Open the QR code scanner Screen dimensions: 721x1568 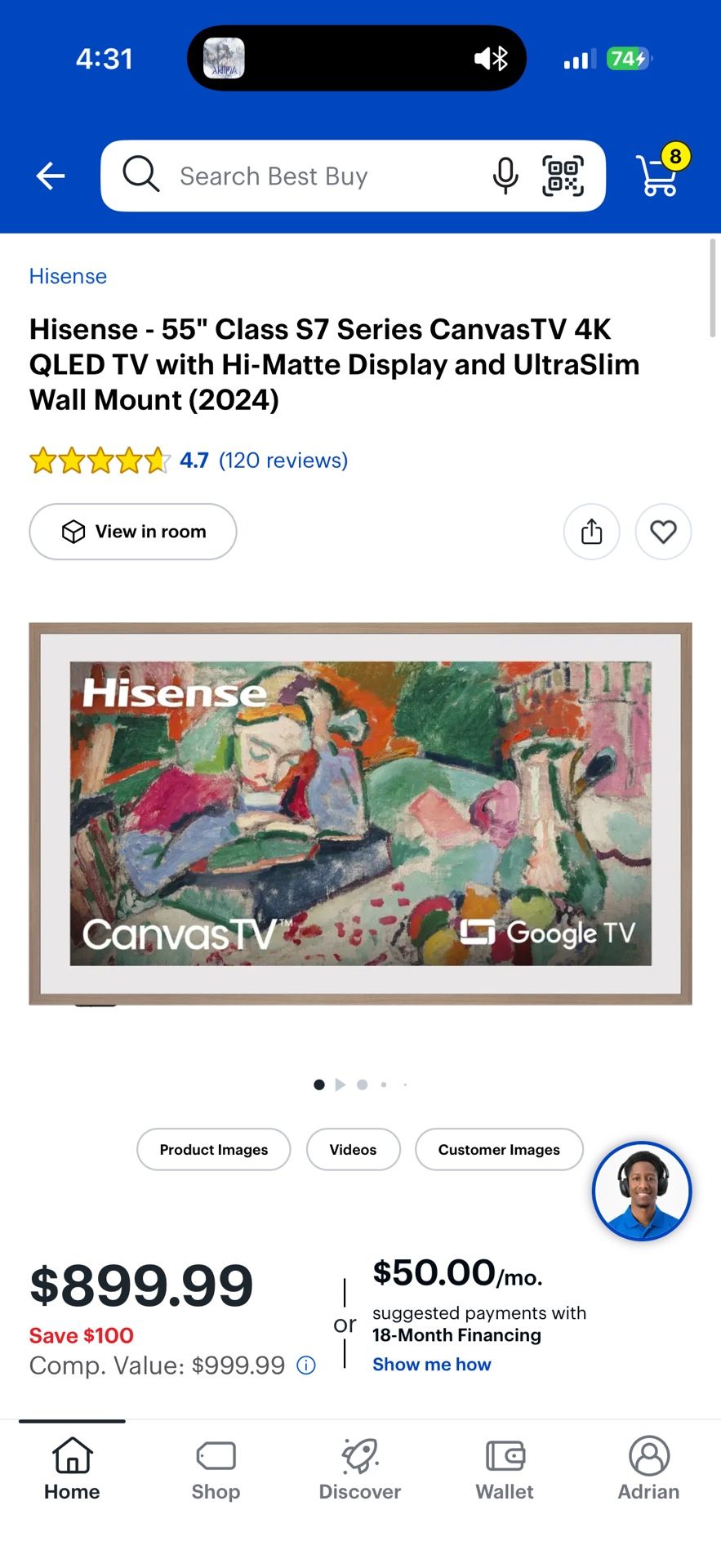(563, 176)
